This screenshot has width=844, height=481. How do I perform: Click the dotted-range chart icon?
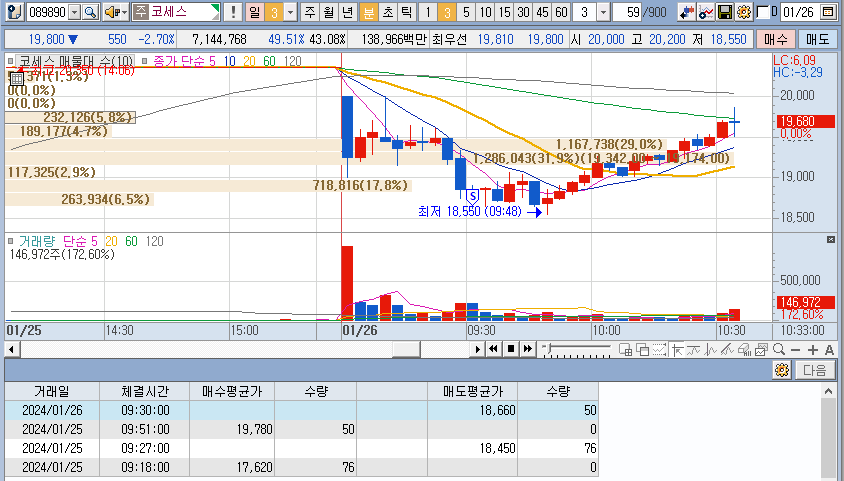(659, 350)
